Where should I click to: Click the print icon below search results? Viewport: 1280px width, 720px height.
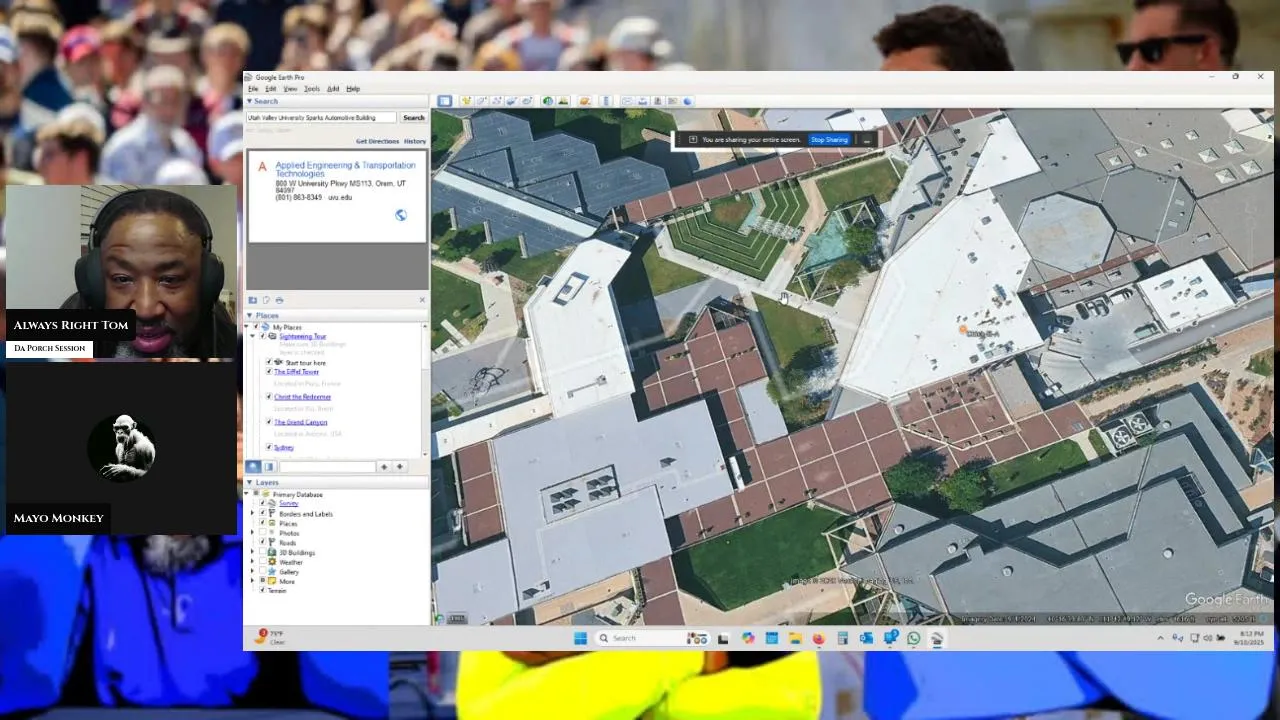point(279,300)
